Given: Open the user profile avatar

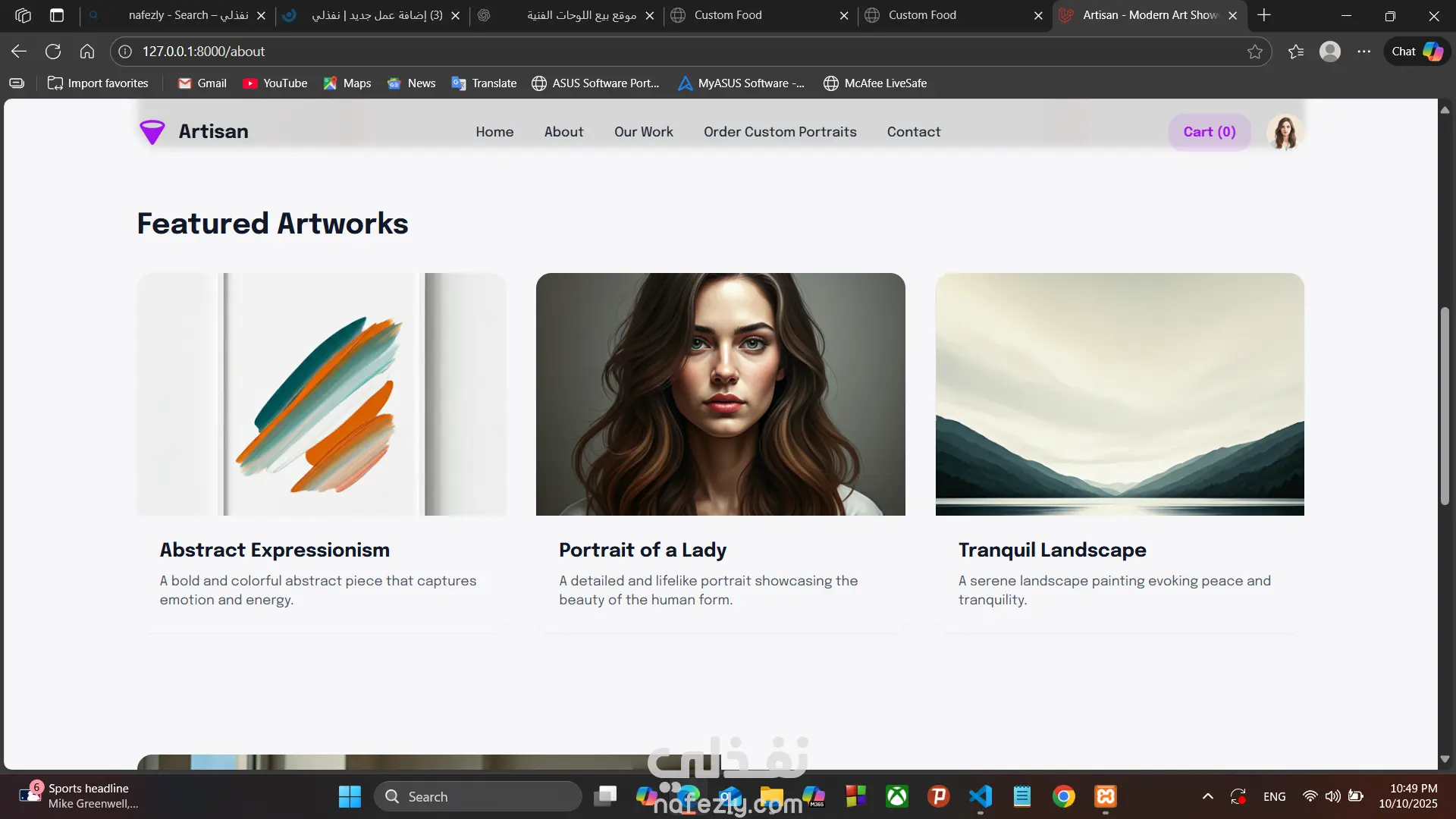Looking at the screenshot, I should [1284, 132].
